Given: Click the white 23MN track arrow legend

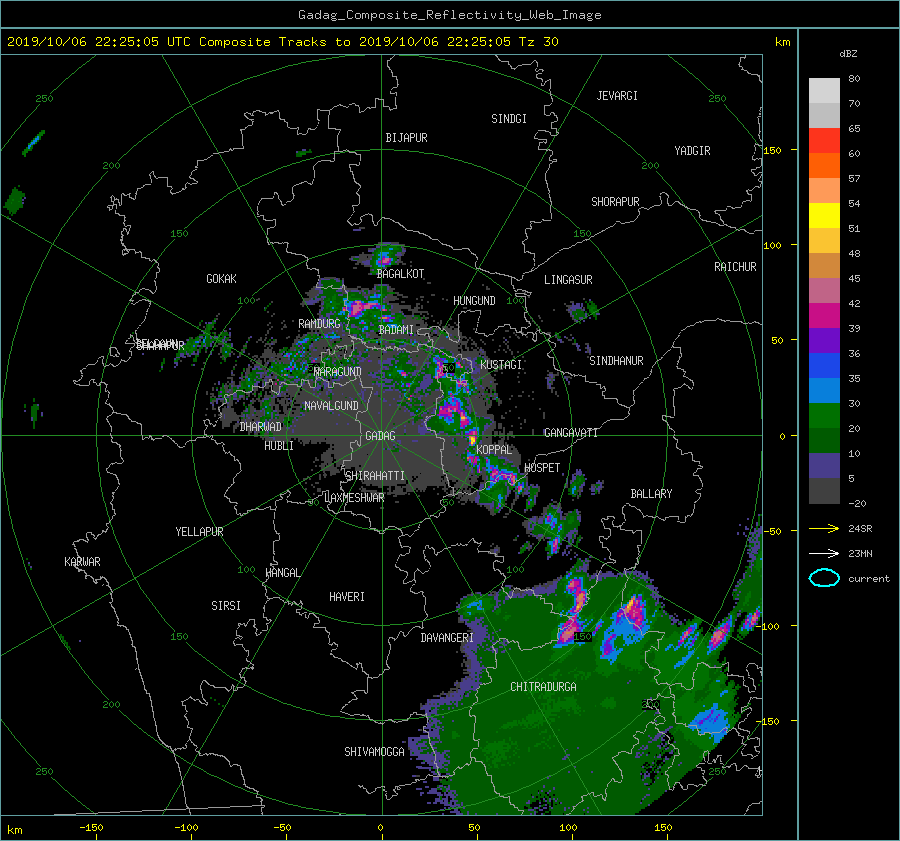Looking at the screenshot, I should (824, 553).
